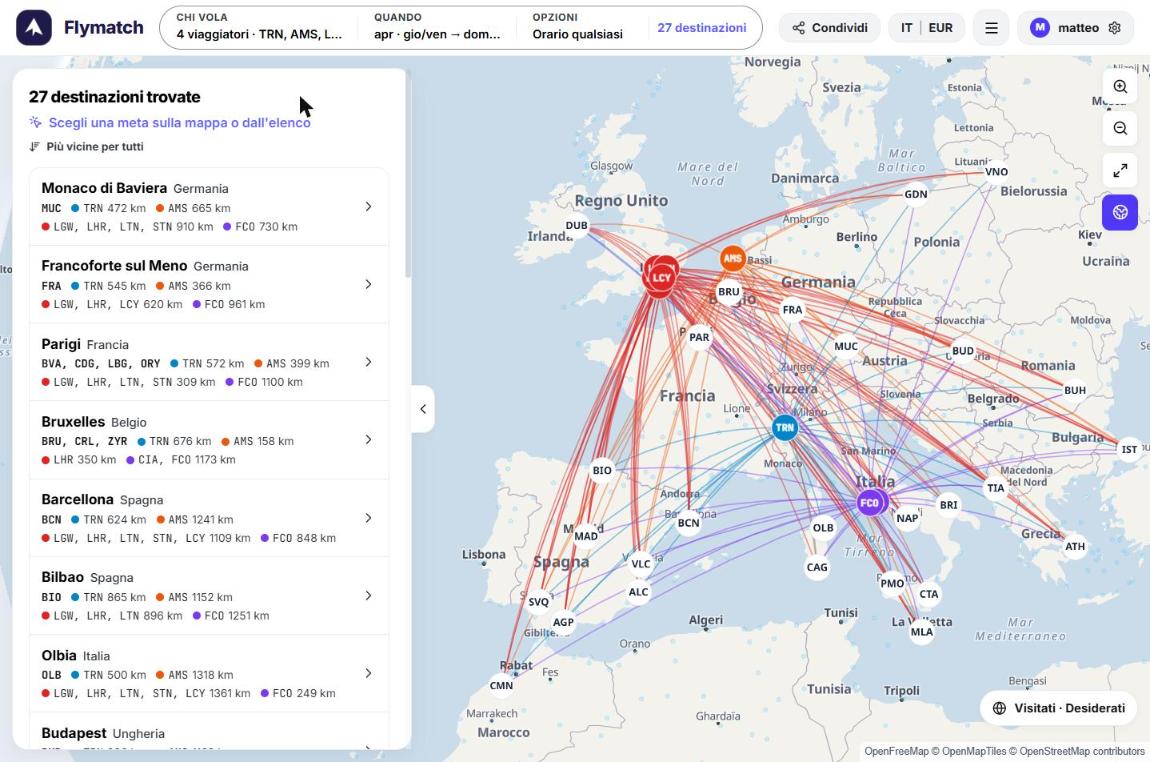Expand the Bilbao result chevron

(x=368, y=596)
